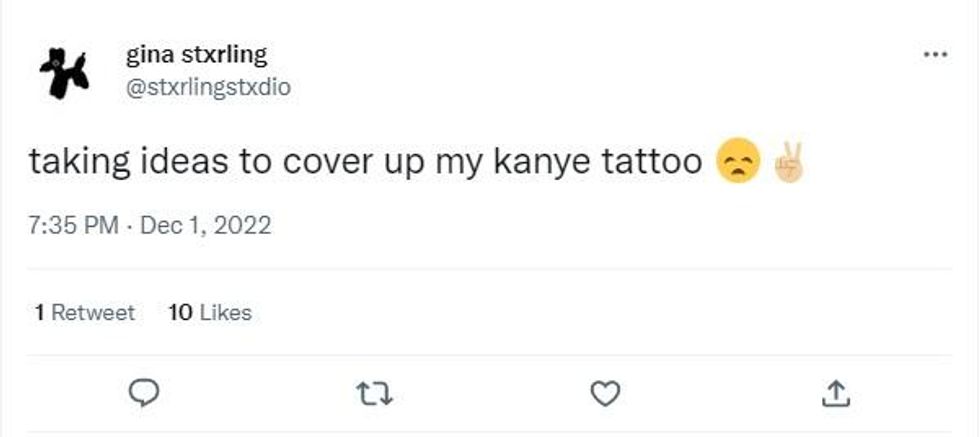Click the words "cover up" in the tweet
The height and width of the screenshot is (437, 980).
pyautogui.click(x=340, y=163)
